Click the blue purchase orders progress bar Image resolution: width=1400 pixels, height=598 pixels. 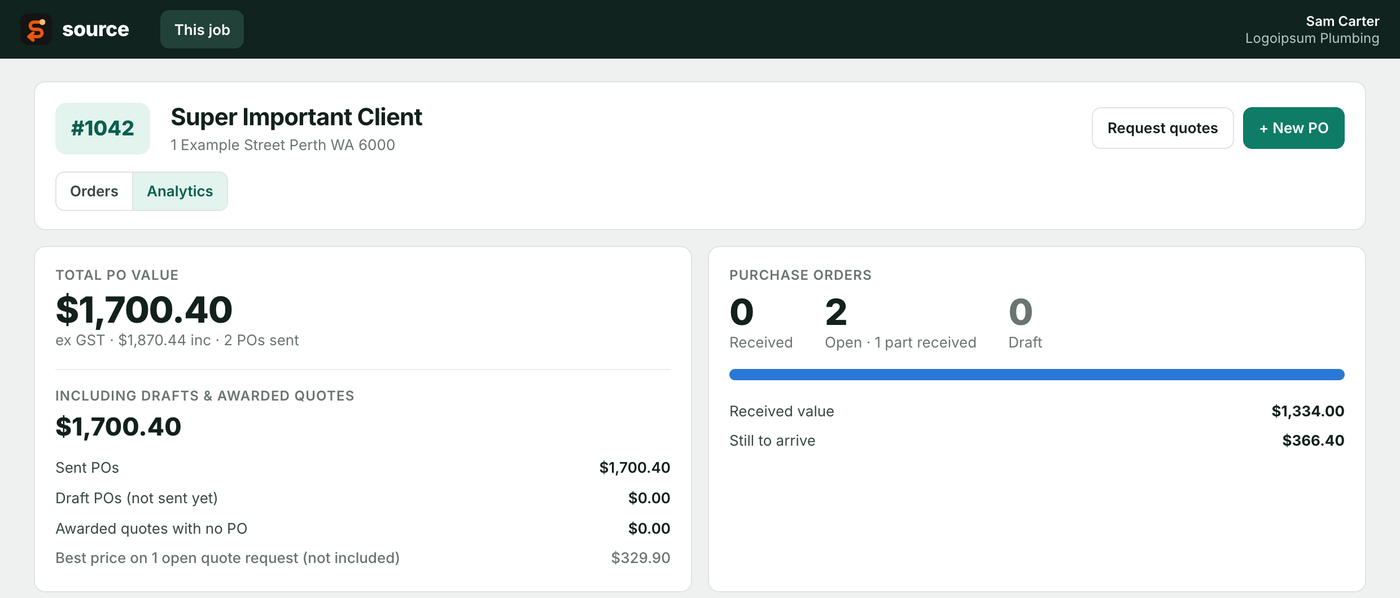(x=1037, y=375)
